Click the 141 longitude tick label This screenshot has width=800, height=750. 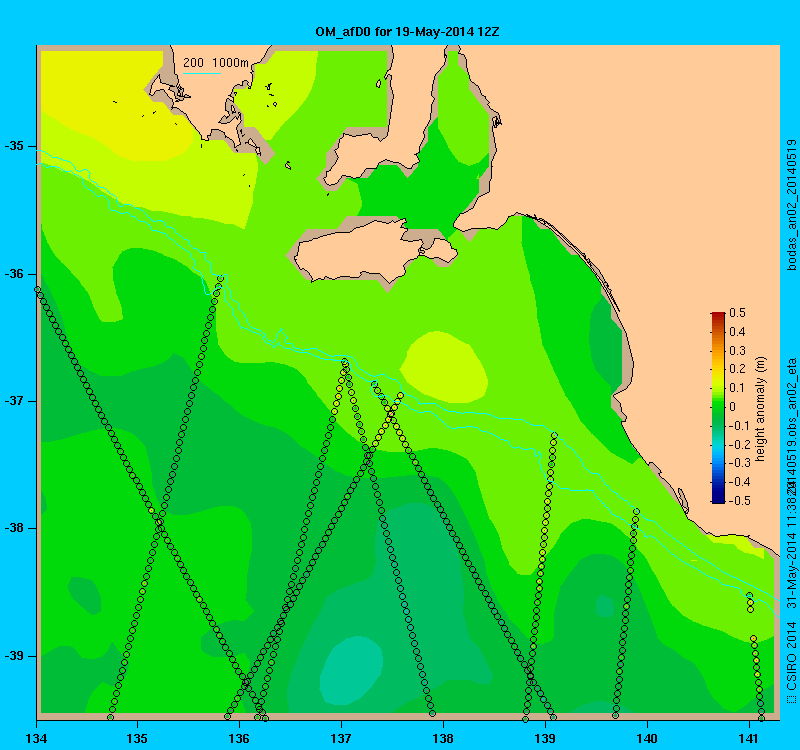pos(749,739)
